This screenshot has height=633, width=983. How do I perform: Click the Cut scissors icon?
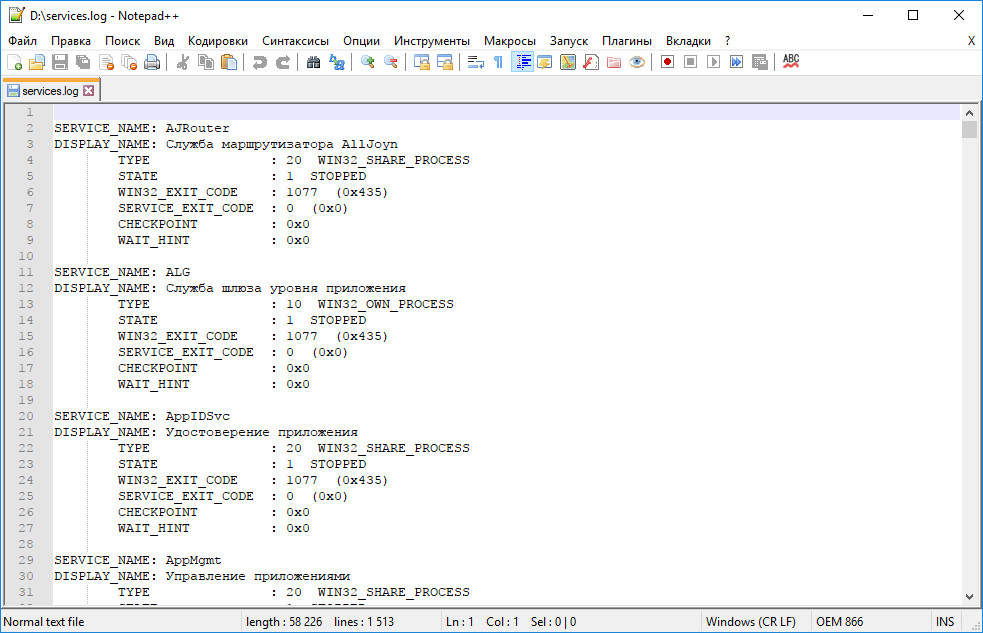pyautogui.click(x=182, y=62)
